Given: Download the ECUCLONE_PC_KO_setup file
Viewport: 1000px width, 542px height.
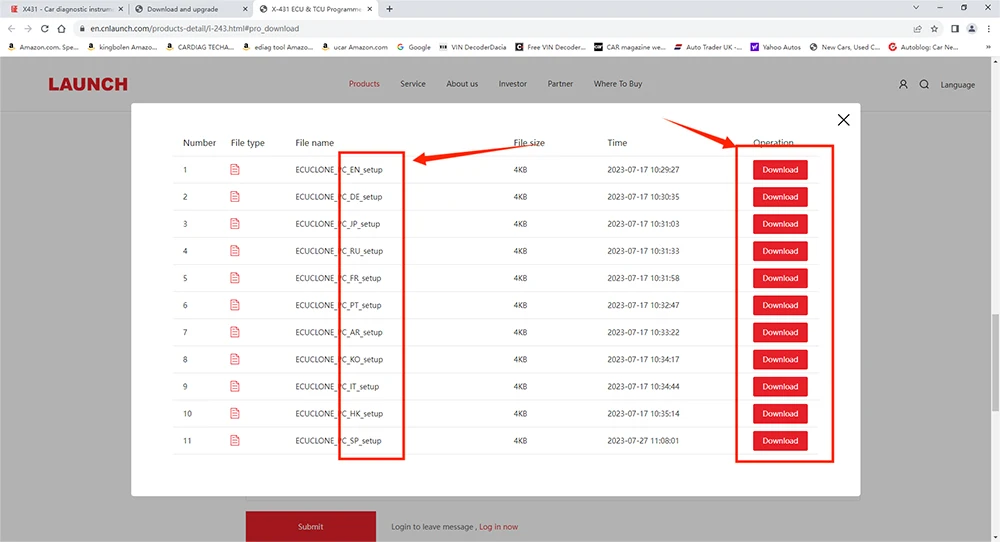Looking at the screenshot, I should coord(780,360).
